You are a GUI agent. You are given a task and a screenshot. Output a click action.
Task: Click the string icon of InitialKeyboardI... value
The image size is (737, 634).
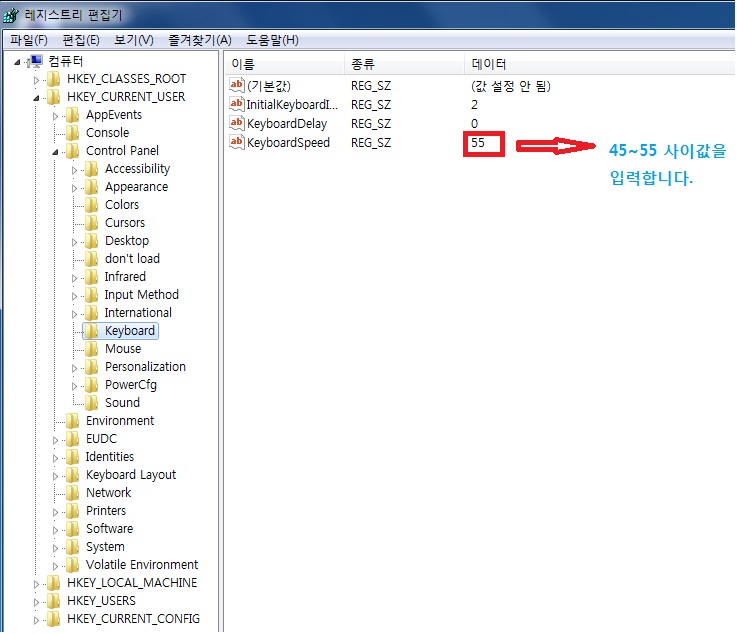point(237,104)
